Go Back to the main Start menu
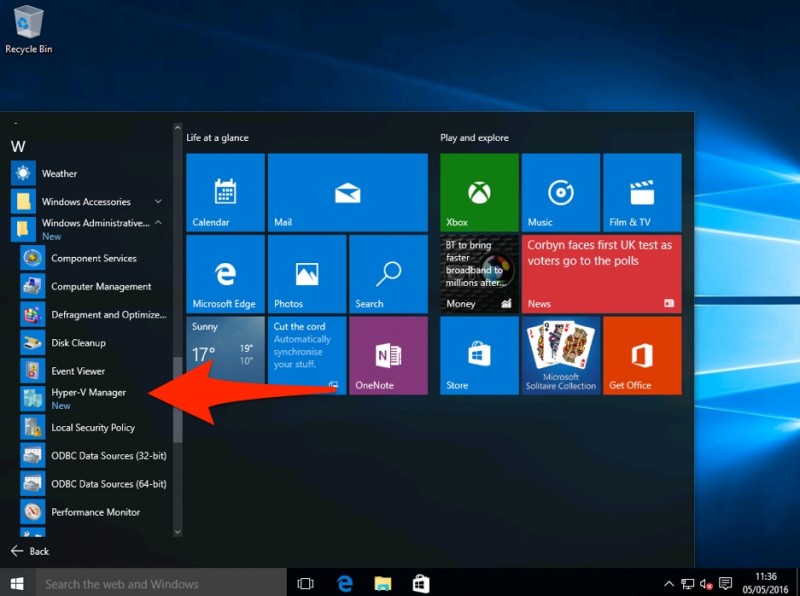This screenshot has height=596, width=800. [30, 551]
